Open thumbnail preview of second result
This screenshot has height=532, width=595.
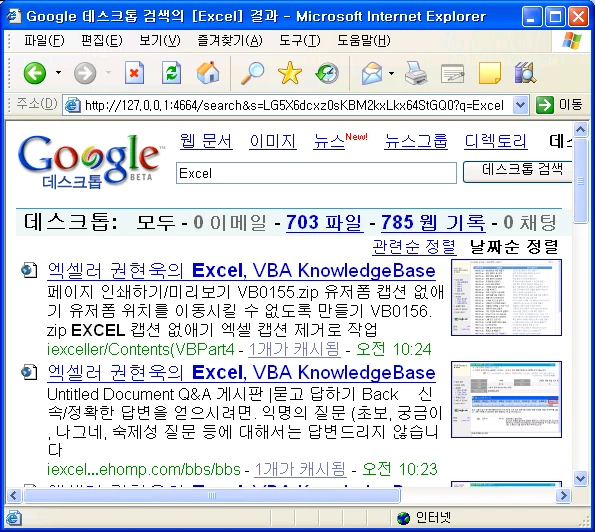[506, 399]
